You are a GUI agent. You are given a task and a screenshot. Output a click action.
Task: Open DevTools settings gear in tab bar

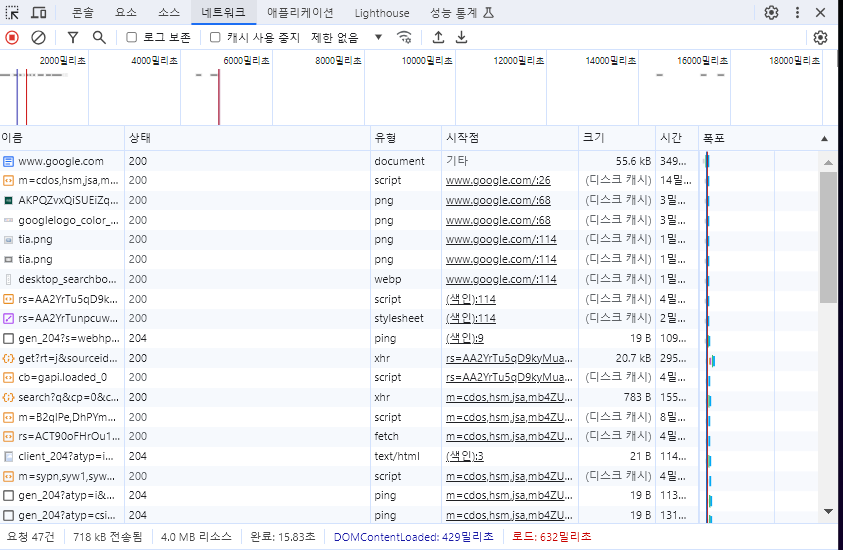point(771,12)
